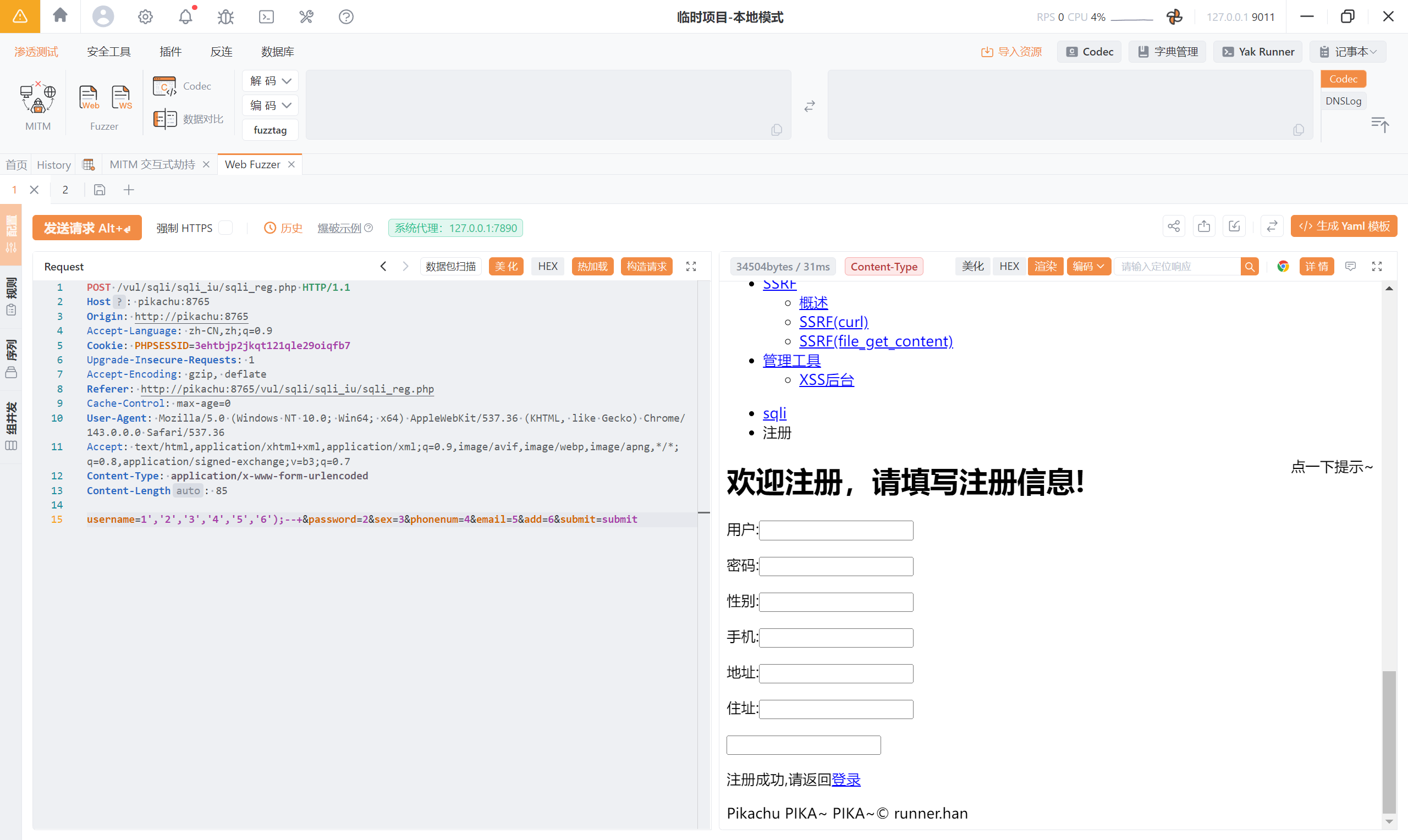1408x840 pixels.
Task: Expand the 解码 decode dropdown
Action: click(x=270, y=81)
